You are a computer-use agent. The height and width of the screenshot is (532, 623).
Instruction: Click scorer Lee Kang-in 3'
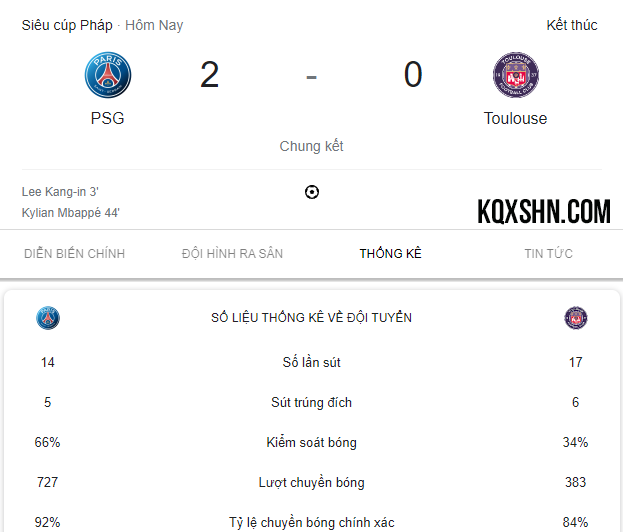pyautogui.click(x=60, y=192)
